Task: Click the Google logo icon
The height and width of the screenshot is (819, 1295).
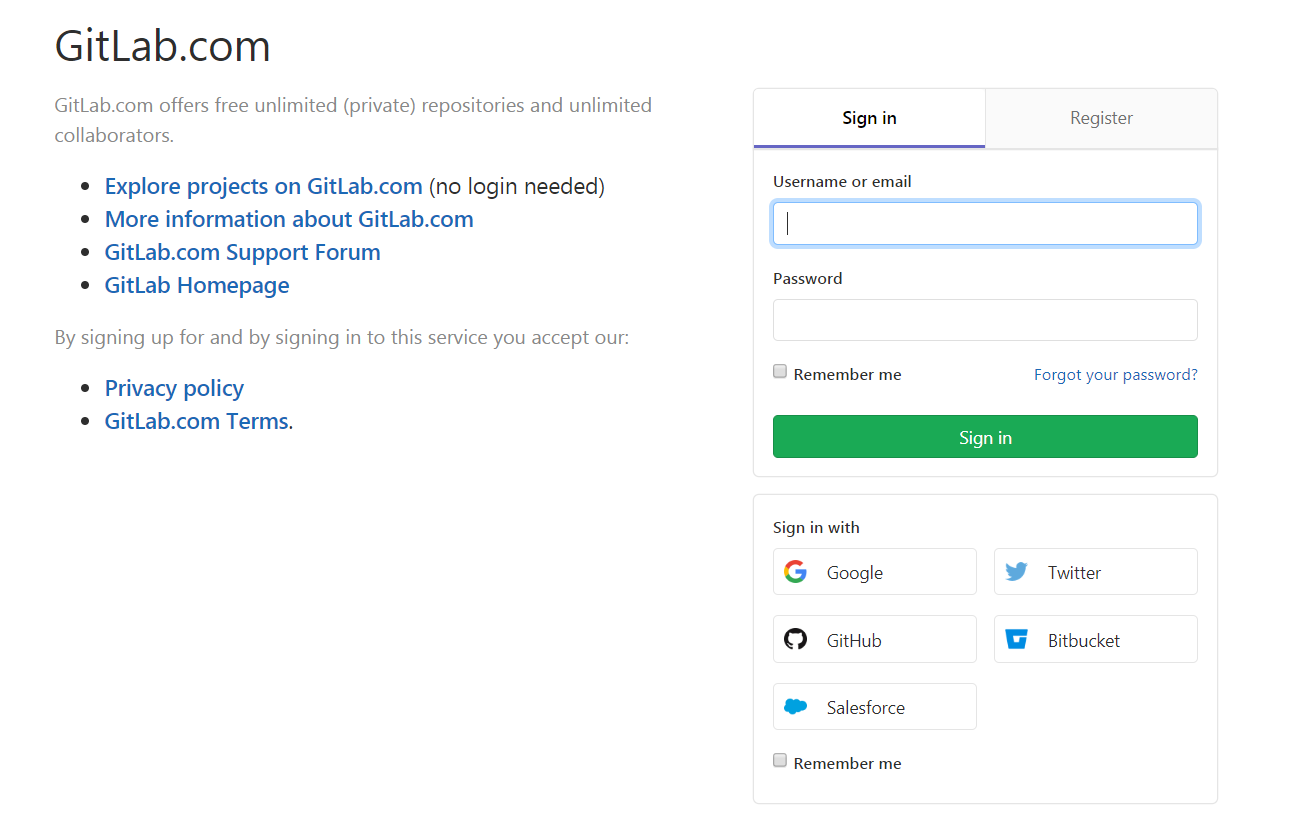Action: click(x=795, y=572)
